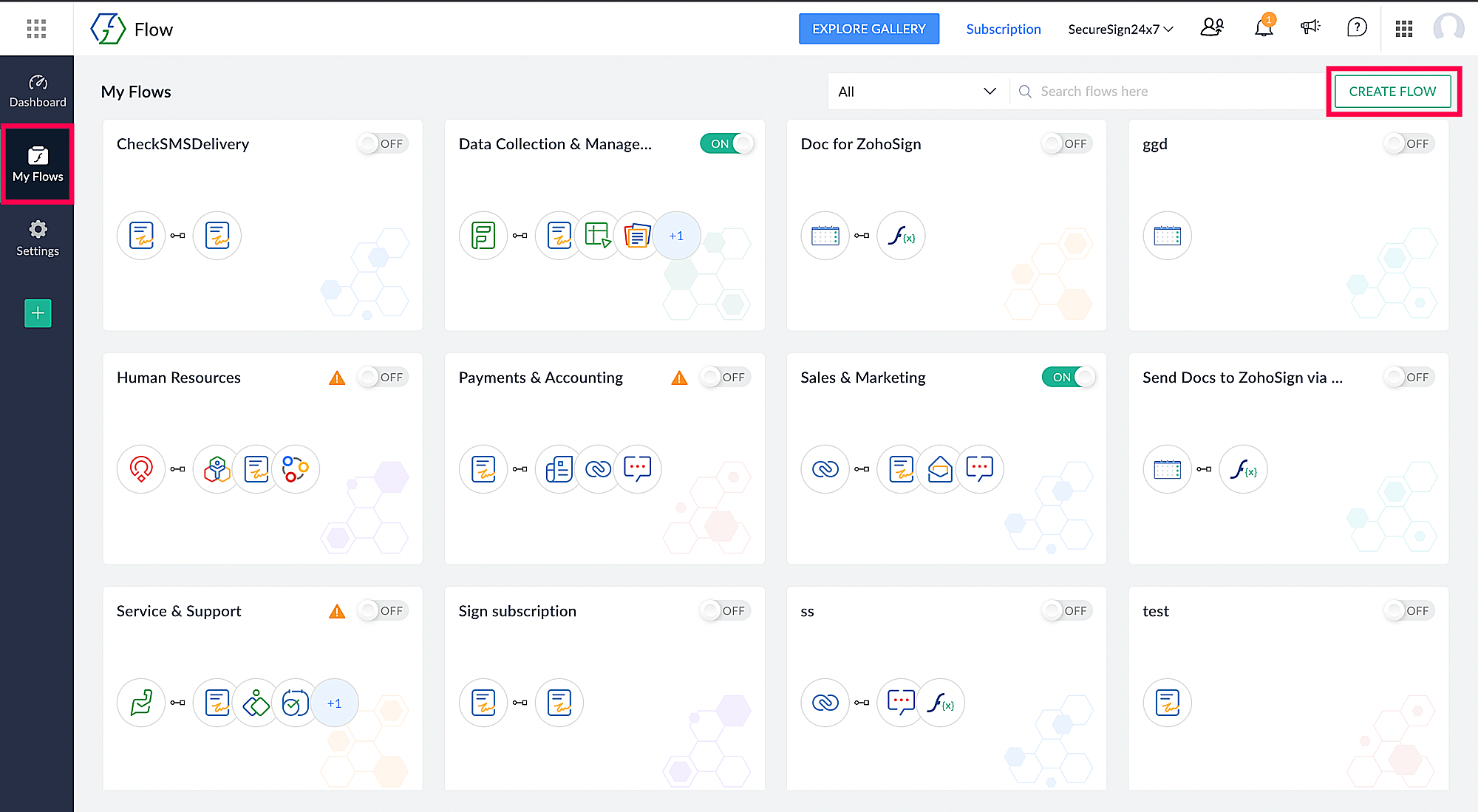Click the manage users icon in header

tap(1212, 28)
